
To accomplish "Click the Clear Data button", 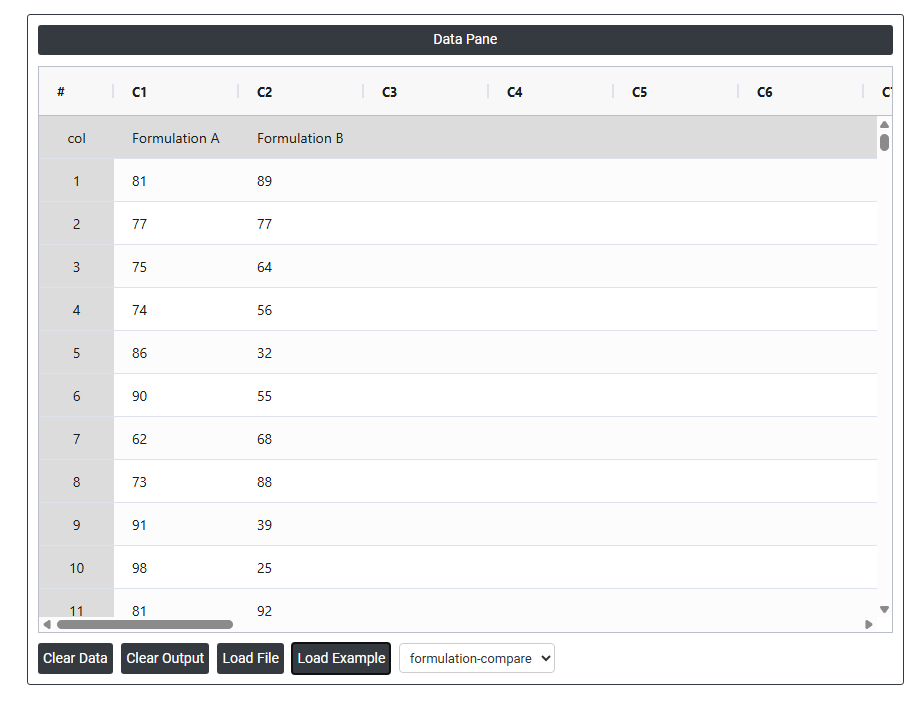I will [x=75, y=658].
